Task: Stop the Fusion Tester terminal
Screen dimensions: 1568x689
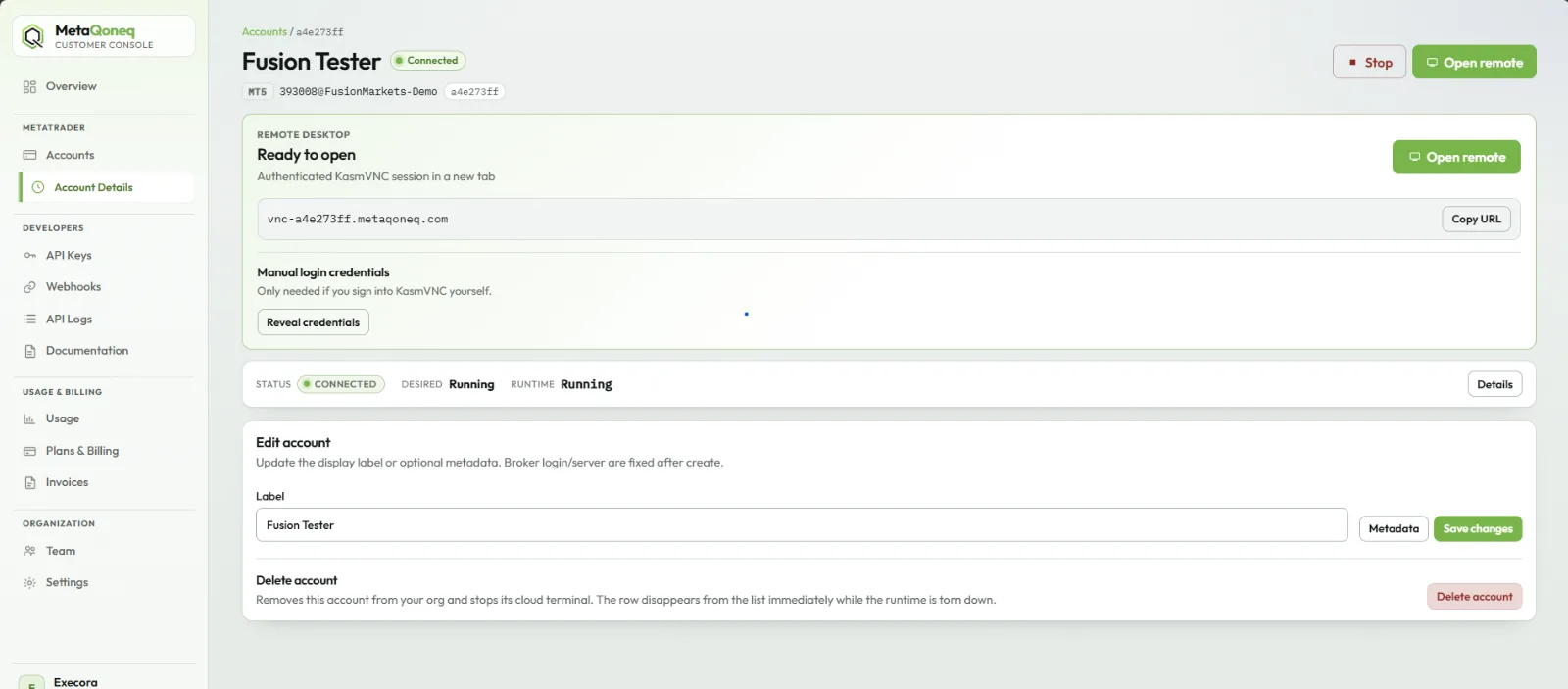Action: click(x=1369, y=63)
